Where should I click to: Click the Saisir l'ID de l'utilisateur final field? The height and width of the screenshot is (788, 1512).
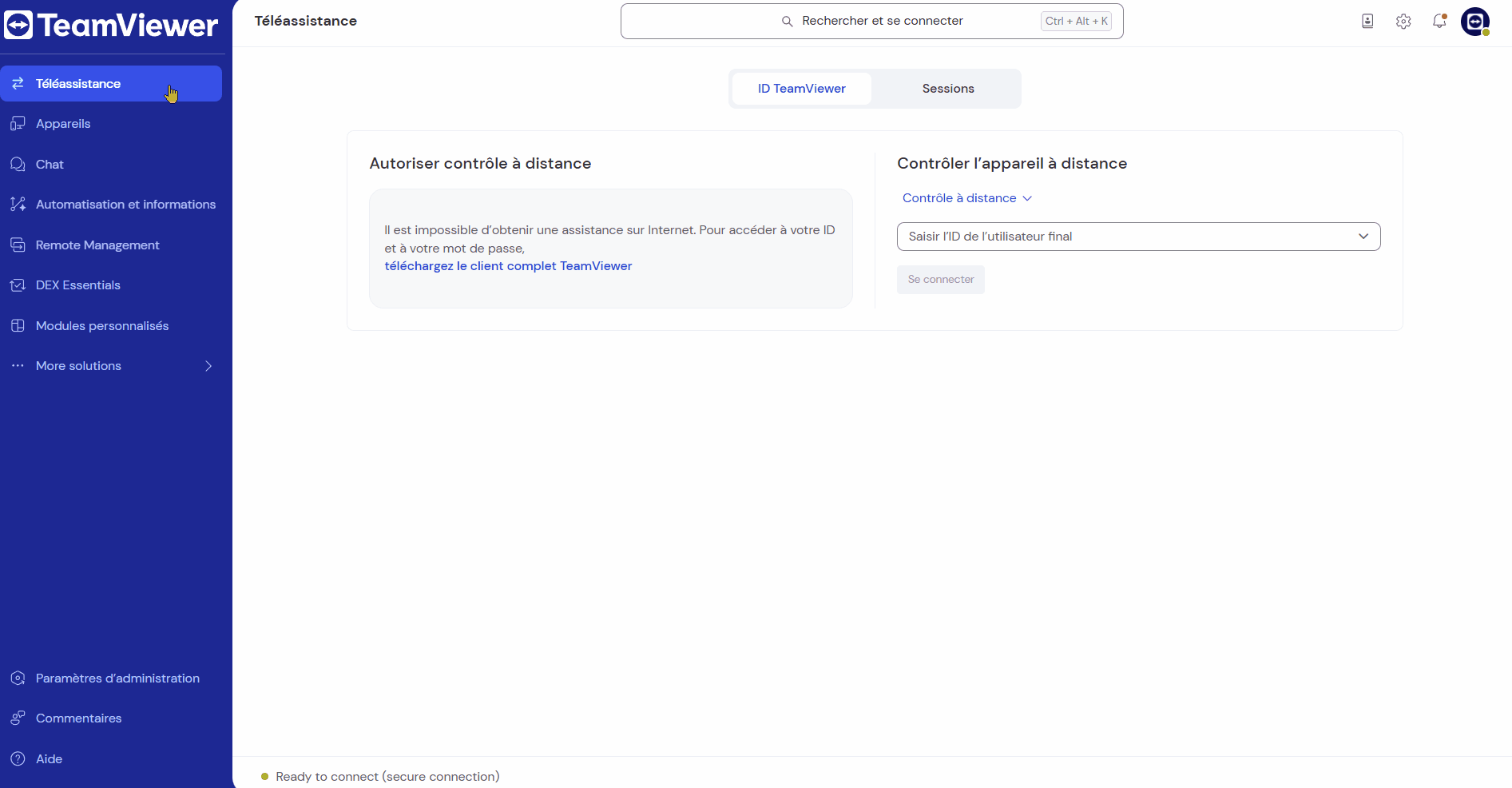(1138, 237)
